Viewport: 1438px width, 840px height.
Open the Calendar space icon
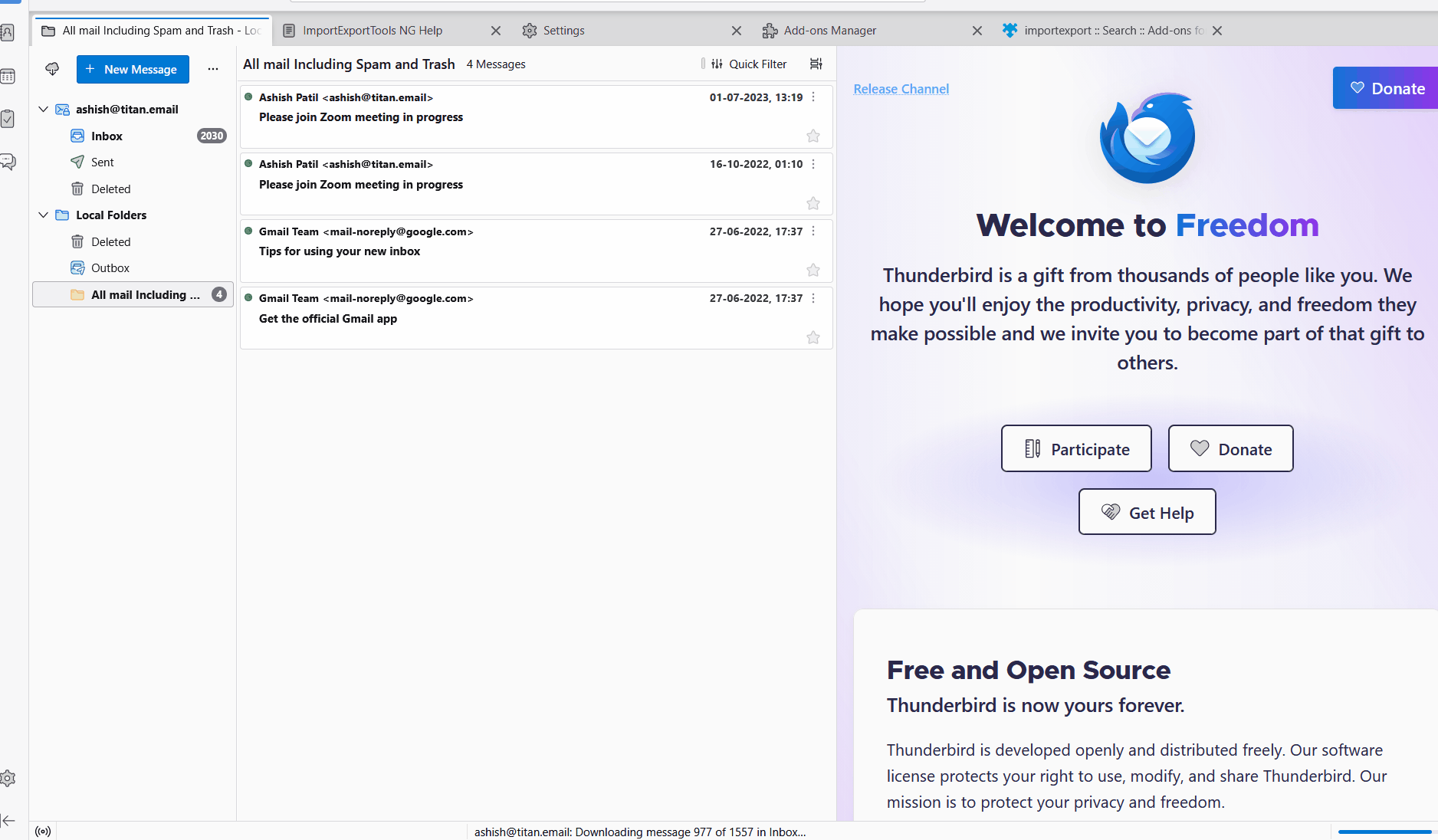[8, 76]
